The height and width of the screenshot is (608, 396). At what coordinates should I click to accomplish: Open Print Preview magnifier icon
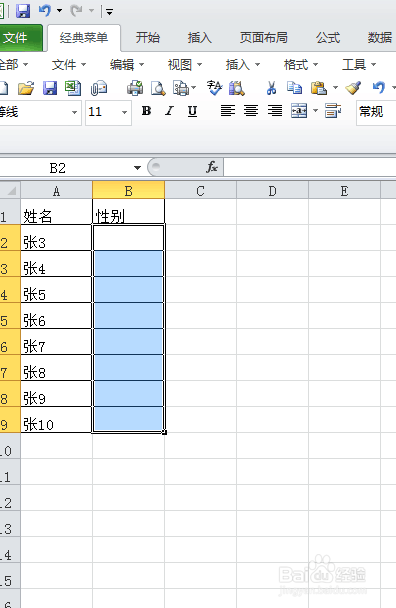[158, 88]
